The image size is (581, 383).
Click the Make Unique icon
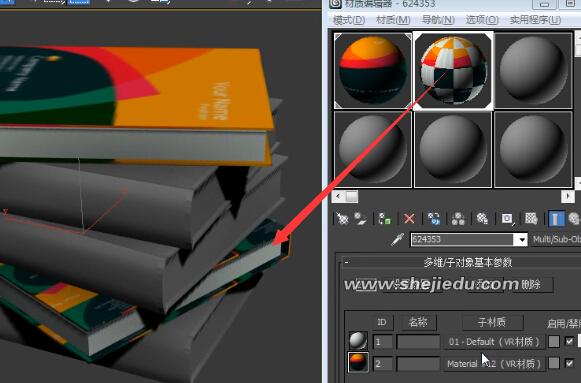(458, 219)
